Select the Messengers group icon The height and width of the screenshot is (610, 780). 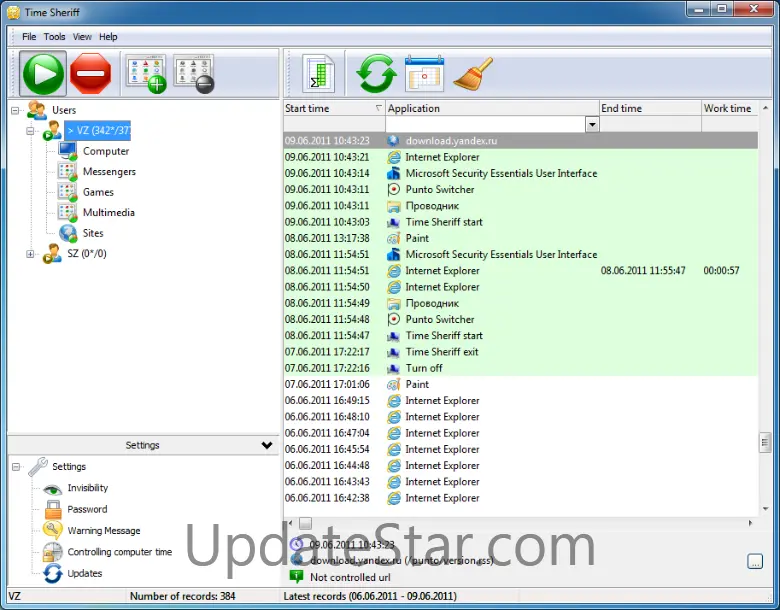click(67, 172)
